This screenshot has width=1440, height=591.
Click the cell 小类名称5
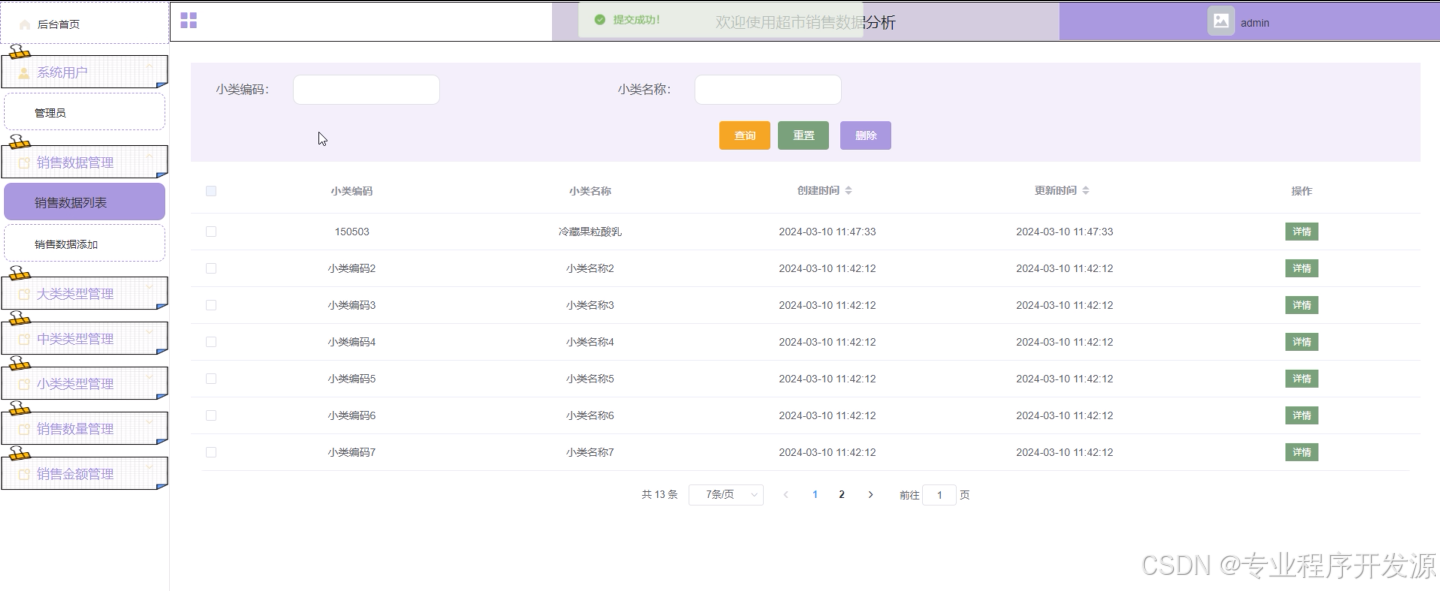pos(590,379)
